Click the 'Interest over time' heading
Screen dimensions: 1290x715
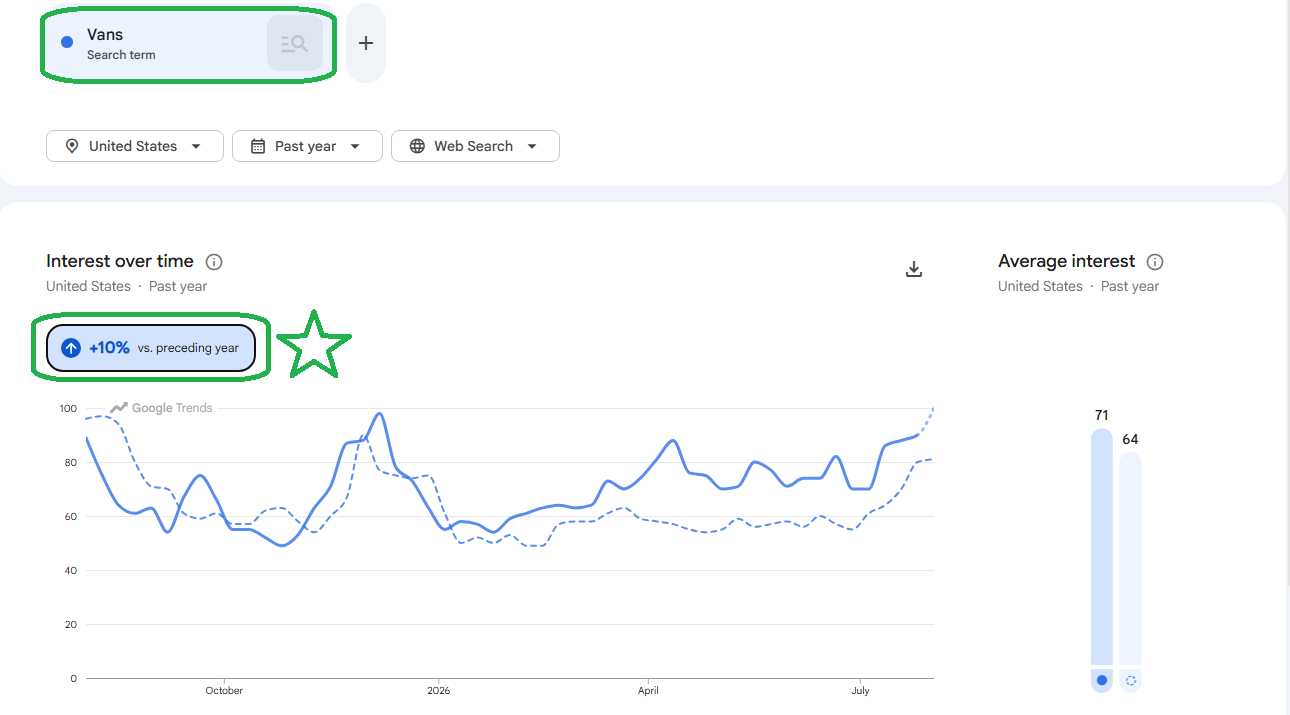coord(120,261)
